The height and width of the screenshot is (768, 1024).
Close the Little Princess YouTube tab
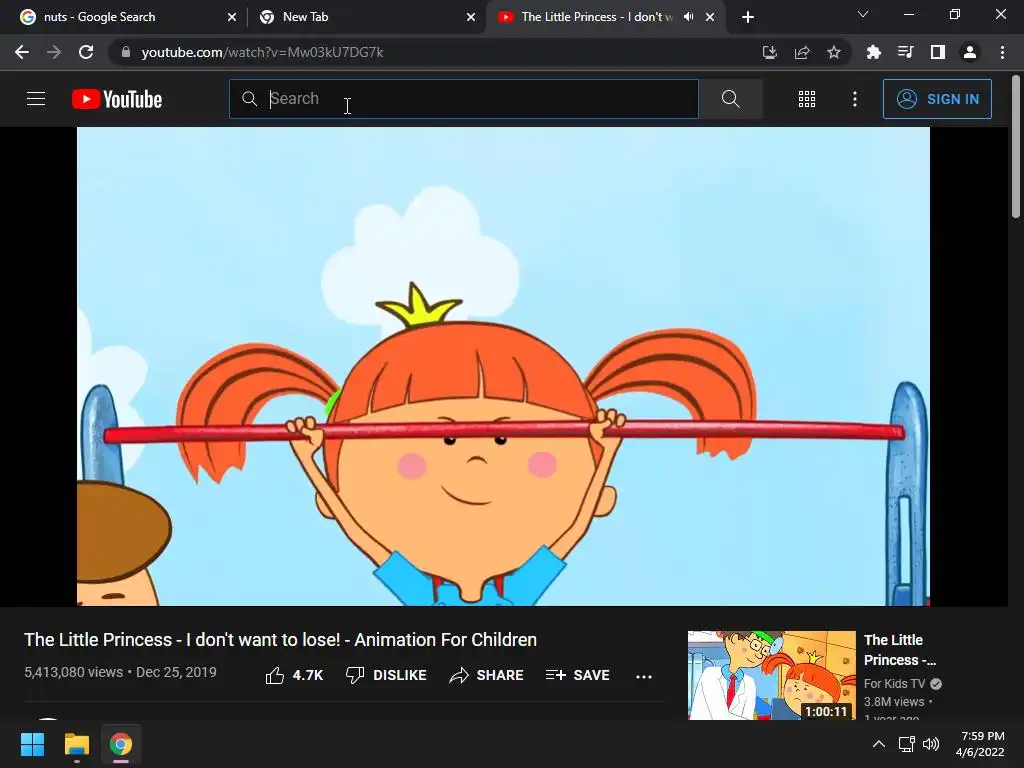(710, 17)
